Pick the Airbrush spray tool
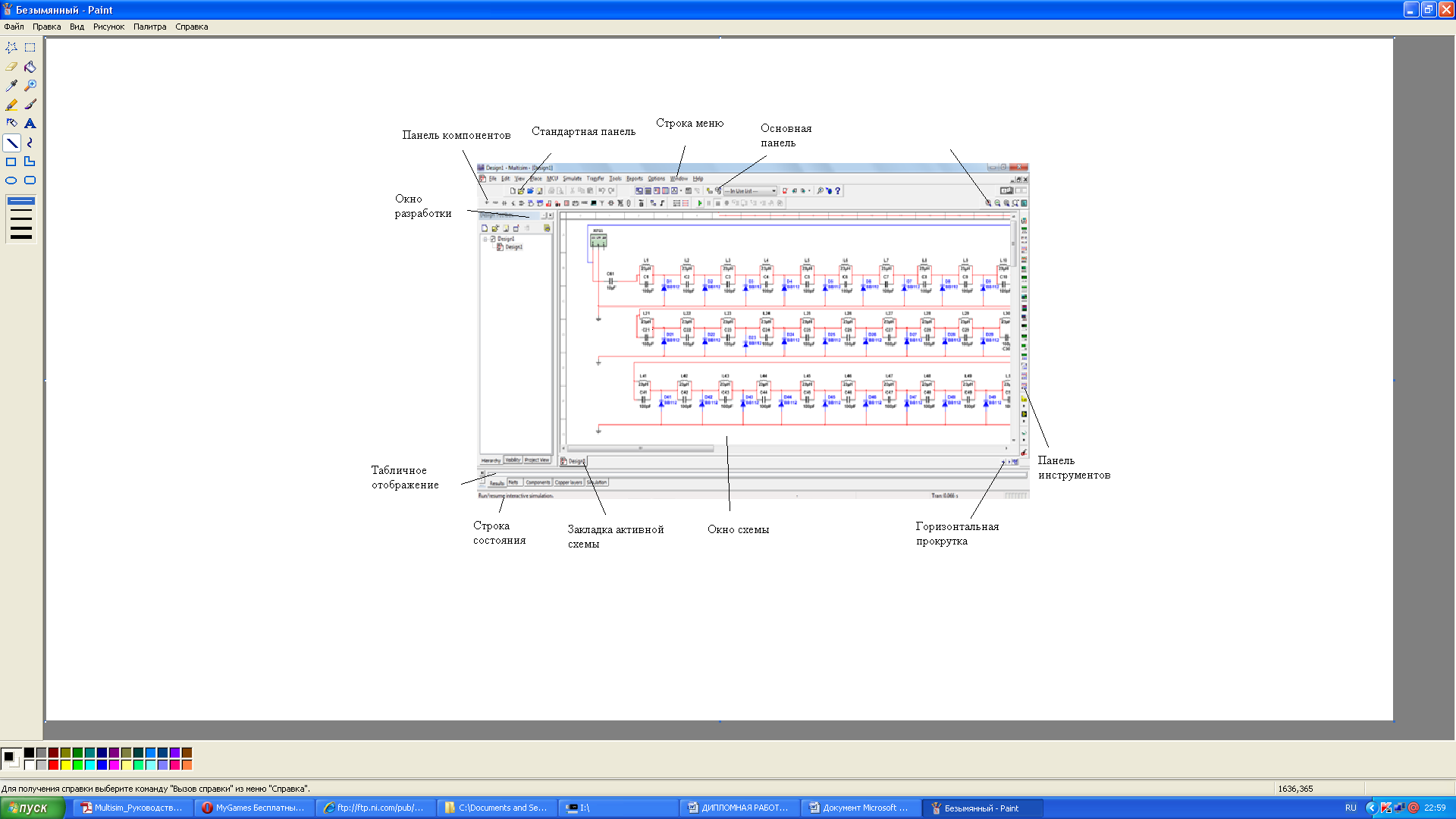The image size is (1456, 819). coord(11,124)
